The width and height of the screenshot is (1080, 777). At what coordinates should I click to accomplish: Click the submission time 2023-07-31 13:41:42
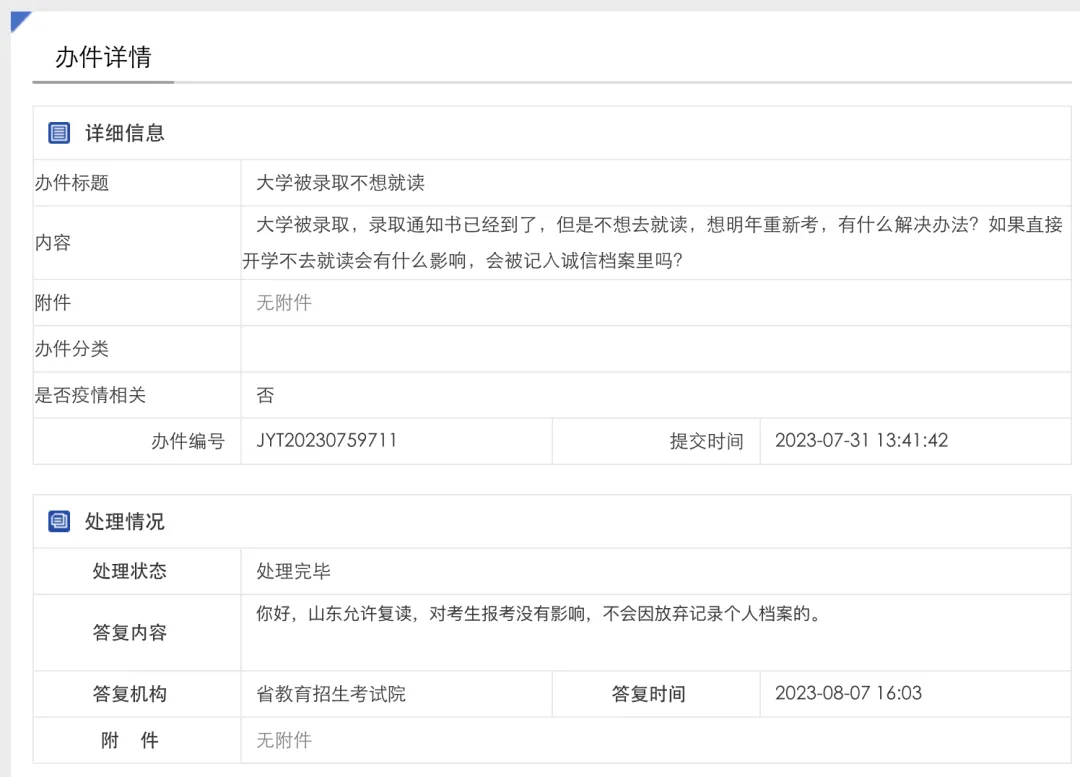coord(861,440)
